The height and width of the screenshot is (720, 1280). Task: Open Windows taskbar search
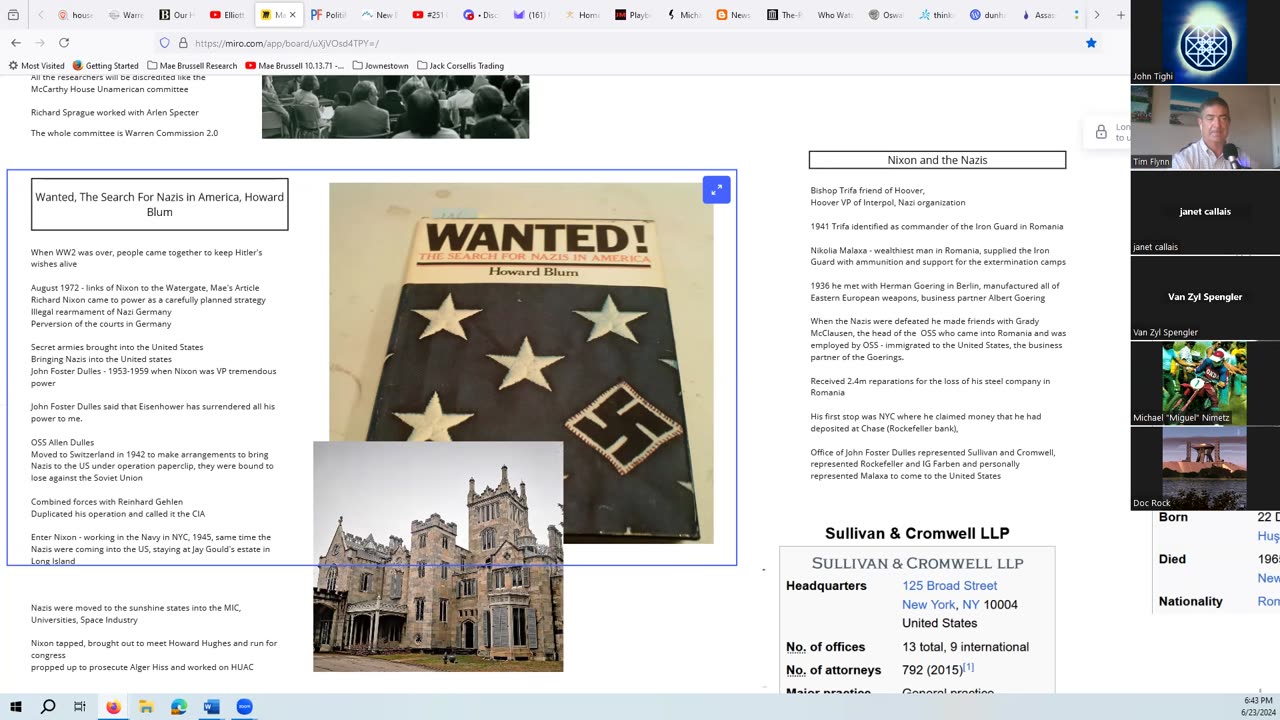[47, 707]
